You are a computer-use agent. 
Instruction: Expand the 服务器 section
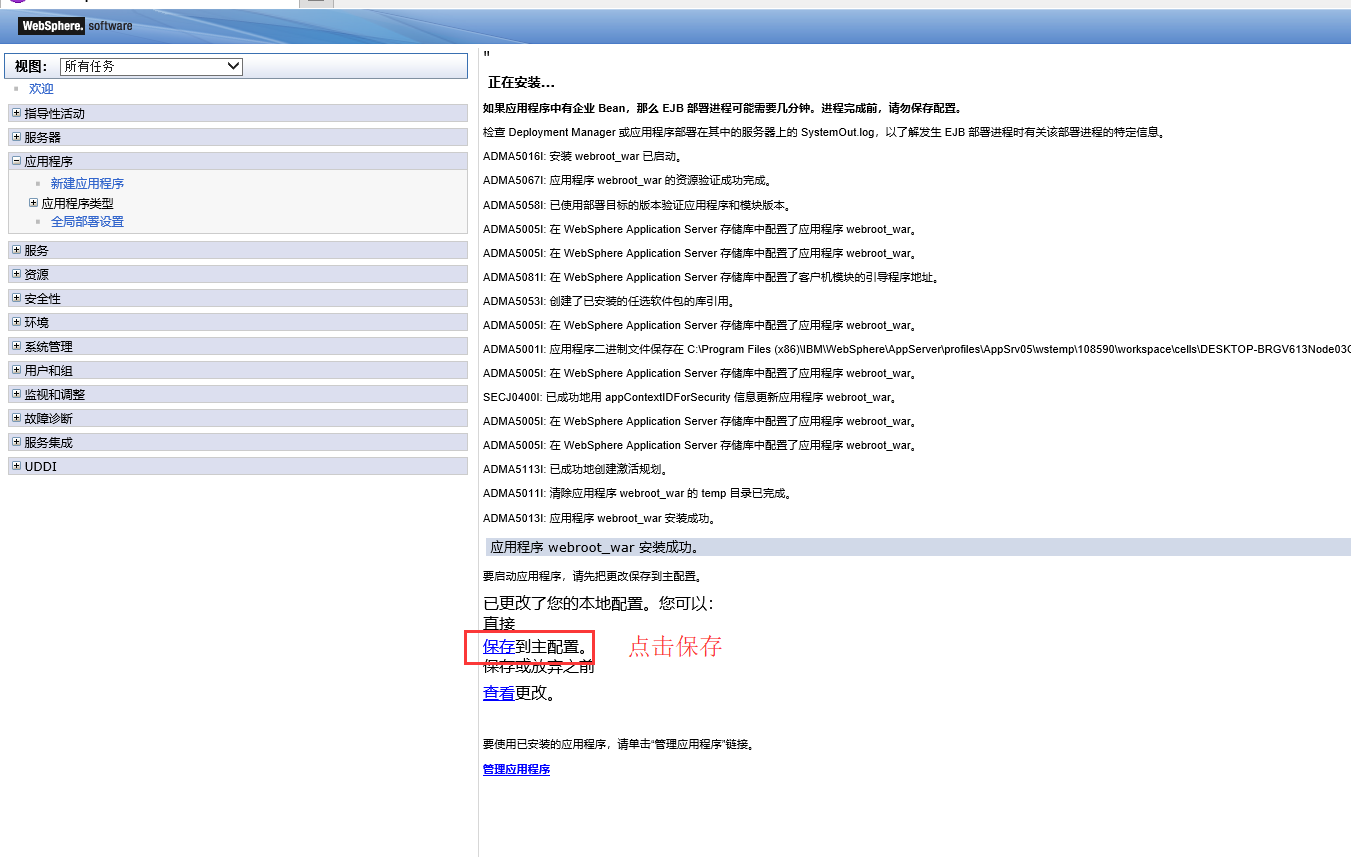[16, 137]
